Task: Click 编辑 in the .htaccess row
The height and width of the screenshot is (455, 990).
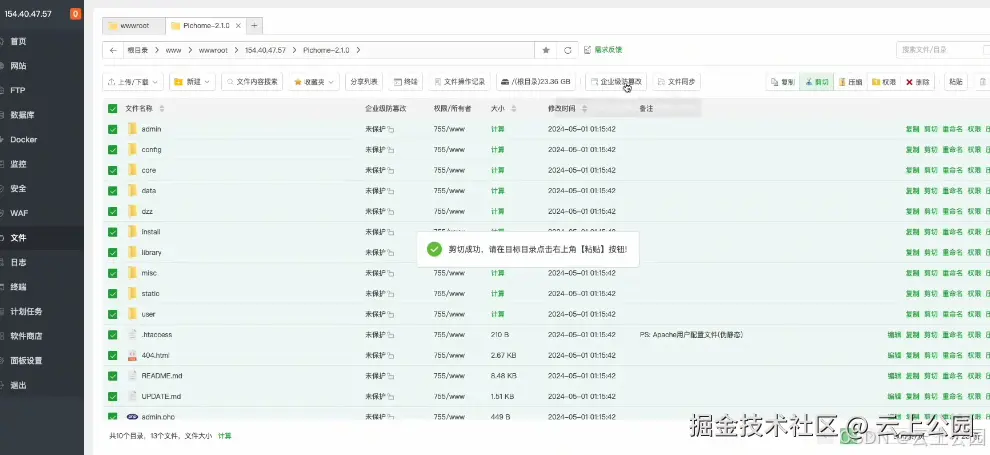Action: coord(894,334)
